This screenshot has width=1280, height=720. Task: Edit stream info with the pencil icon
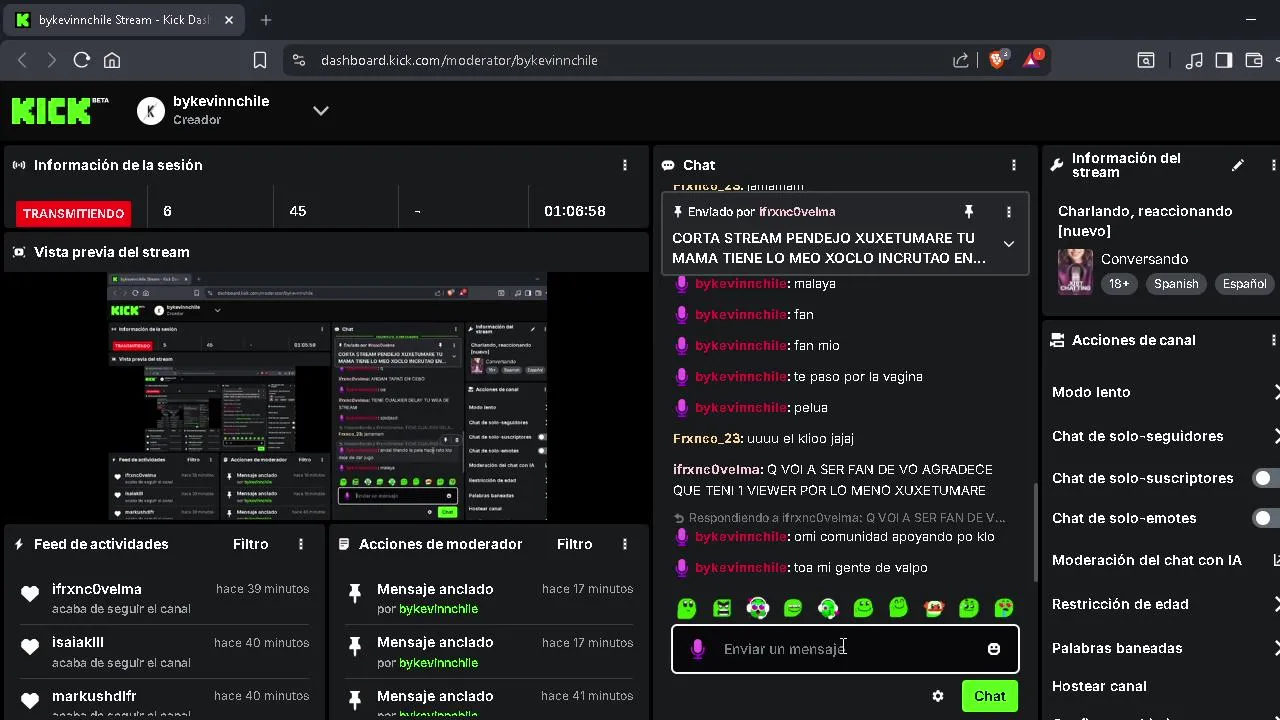click(x=1238, y=165)
